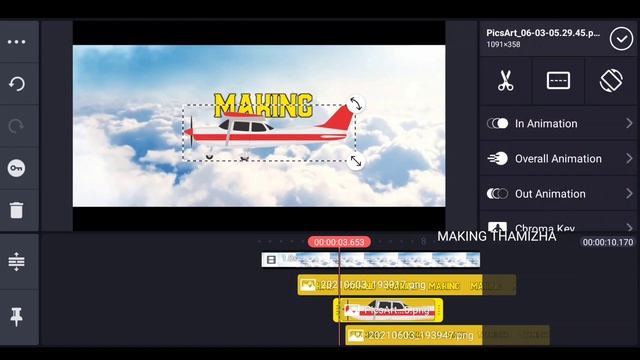This screenshot has width=640, height=360.
Task: Click the image icon on 193917.png clip
Action: coord(308,284)
